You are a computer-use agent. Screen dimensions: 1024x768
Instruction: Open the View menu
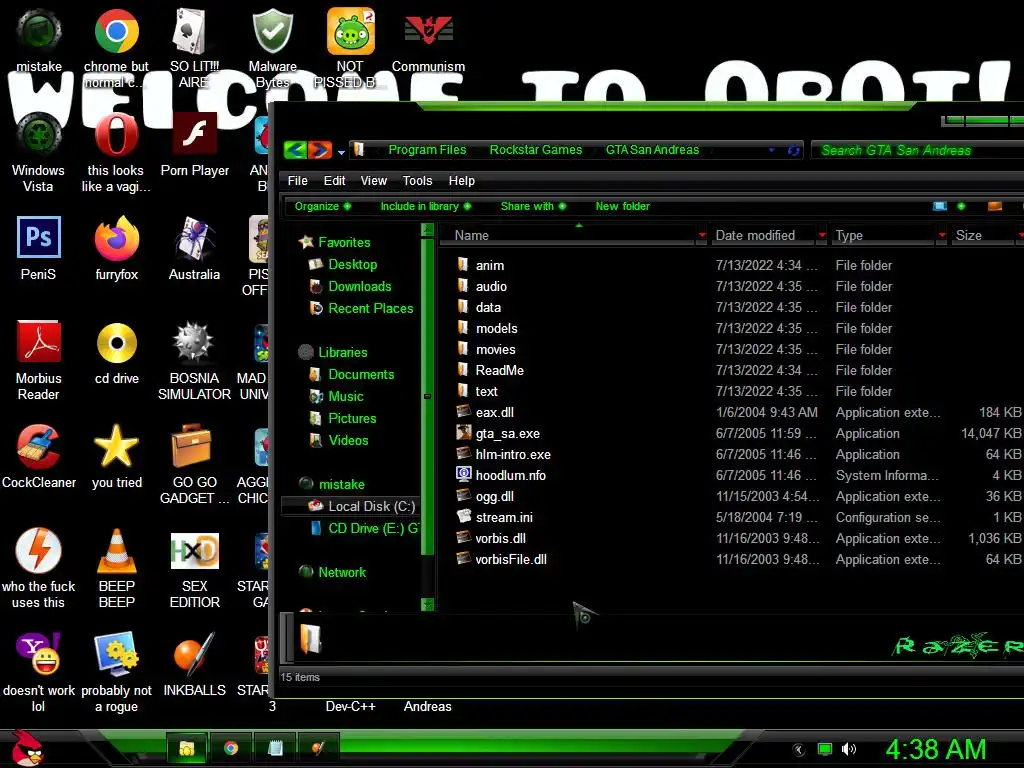[374, 181]
